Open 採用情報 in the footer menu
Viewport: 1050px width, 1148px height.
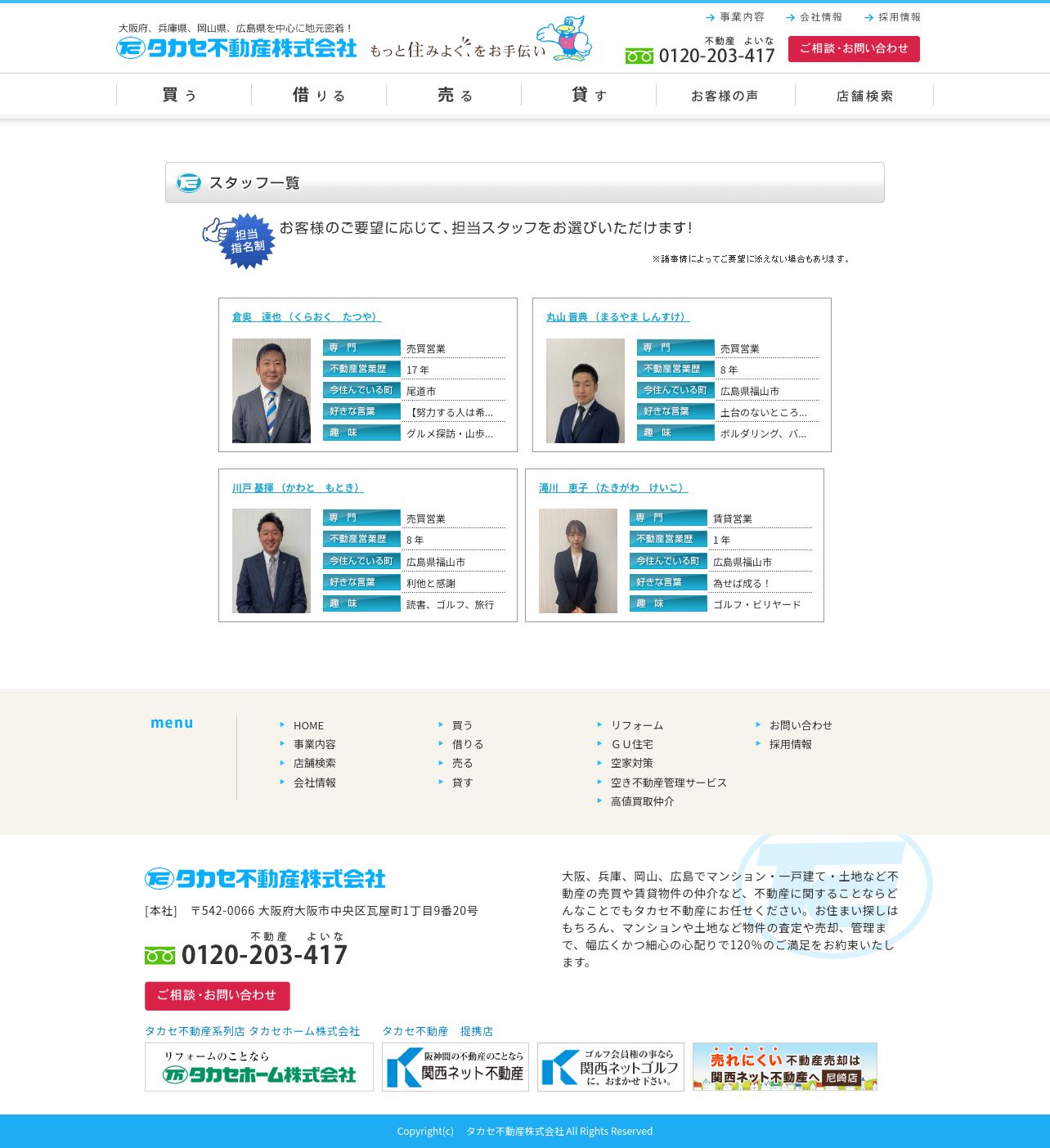pos(791,745)
